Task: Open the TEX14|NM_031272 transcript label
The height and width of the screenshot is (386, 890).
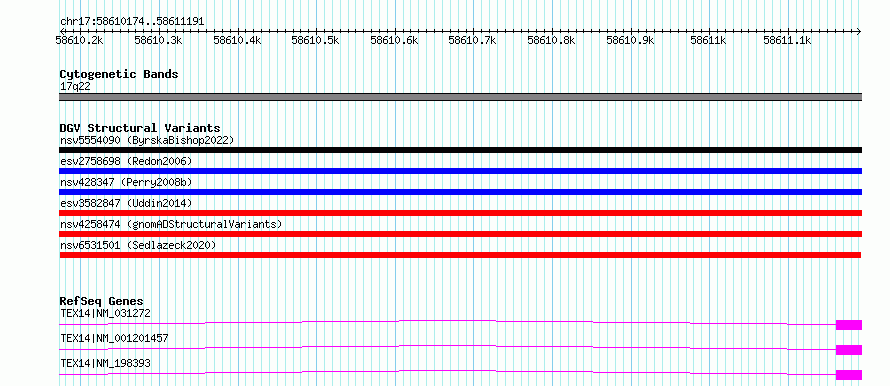Action: pyautogui.click(x=106, y=313)
